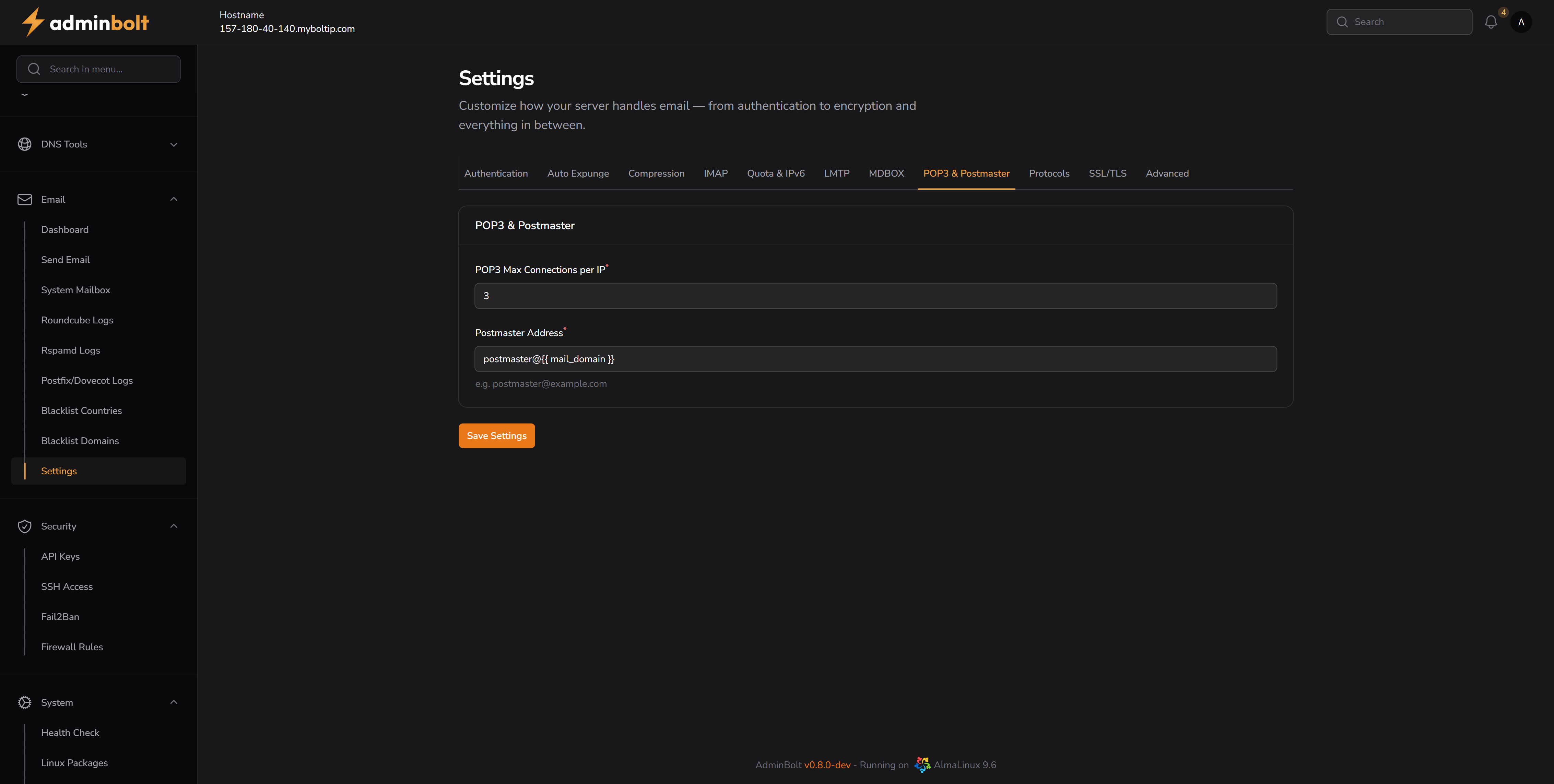Image resolution: width=1554 pixels, height=784 pixels.
Task: Collapse the Security section chevron
Action: click(174, 526)
